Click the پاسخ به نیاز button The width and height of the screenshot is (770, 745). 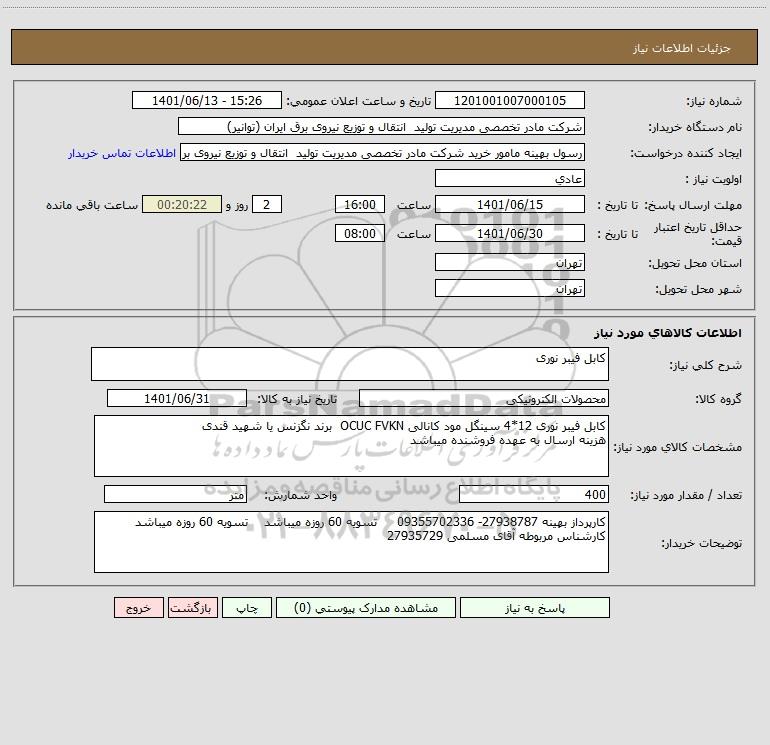point(534,607)
